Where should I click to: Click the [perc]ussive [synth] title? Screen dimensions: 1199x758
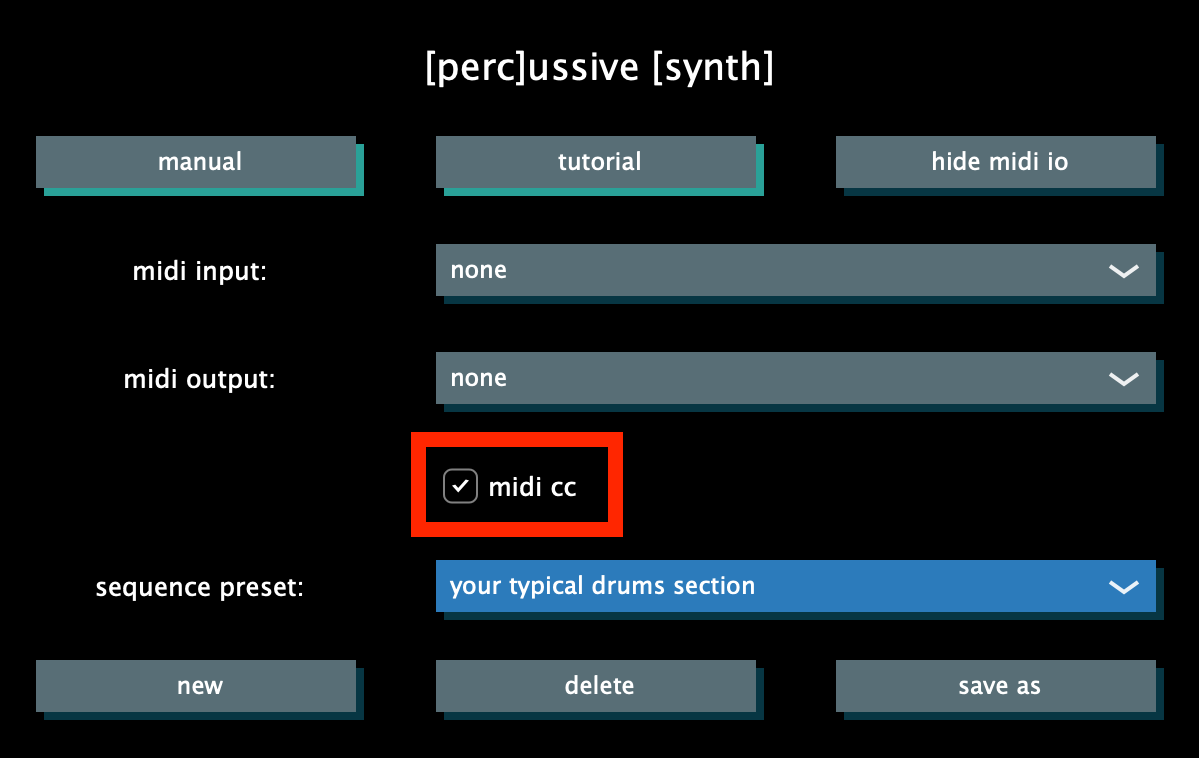[x=599, y=68]
